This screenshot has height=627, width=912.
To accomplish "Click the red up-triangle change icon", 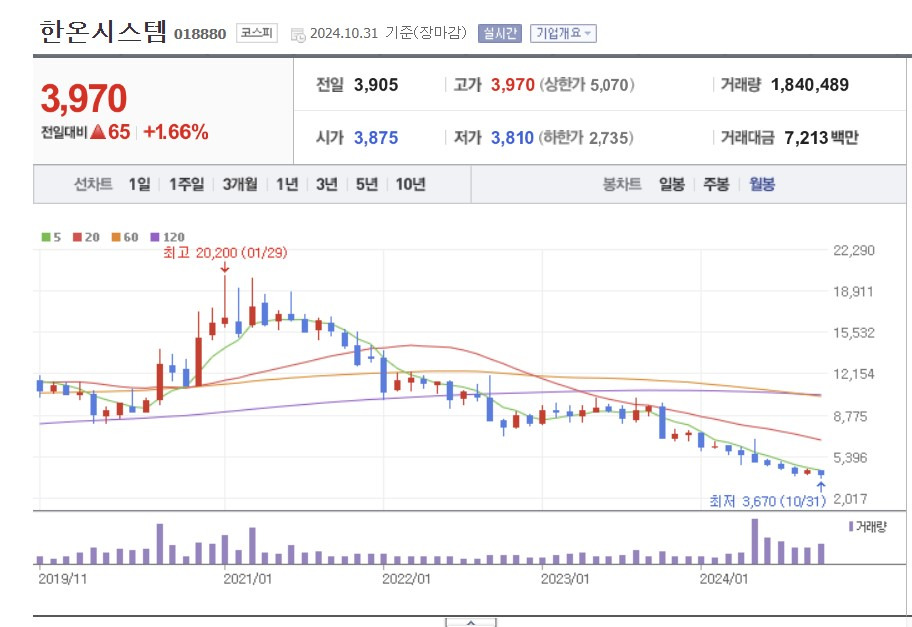I will [98, 132].
